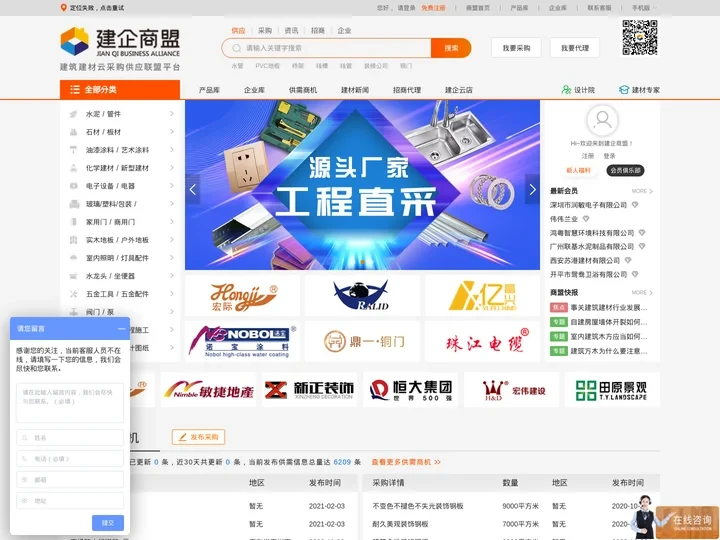
Task: Select the 供应 search tab
Action: tap(238, 31)
